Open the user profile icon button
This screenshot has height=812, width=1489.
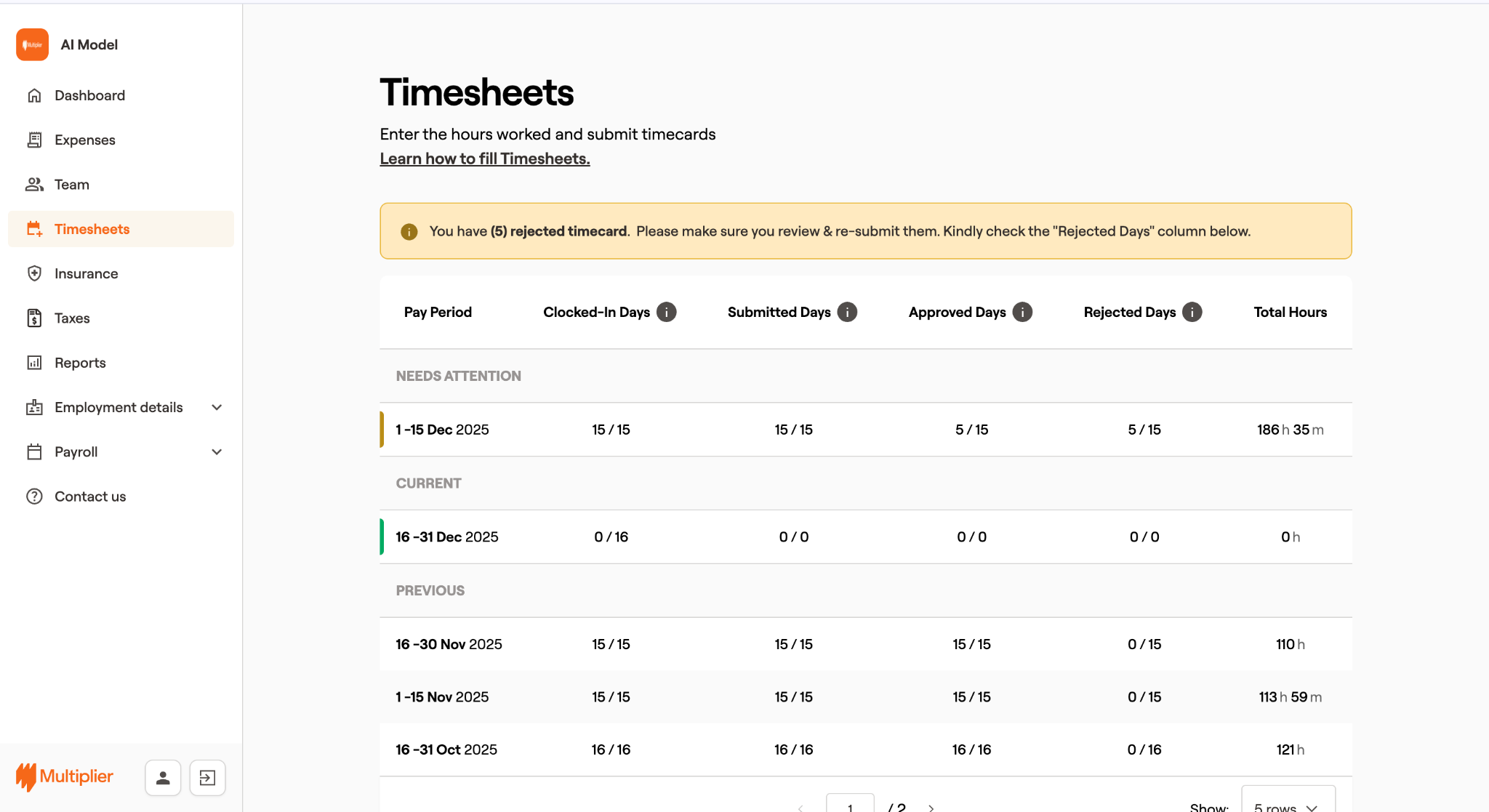coord(163,778)
